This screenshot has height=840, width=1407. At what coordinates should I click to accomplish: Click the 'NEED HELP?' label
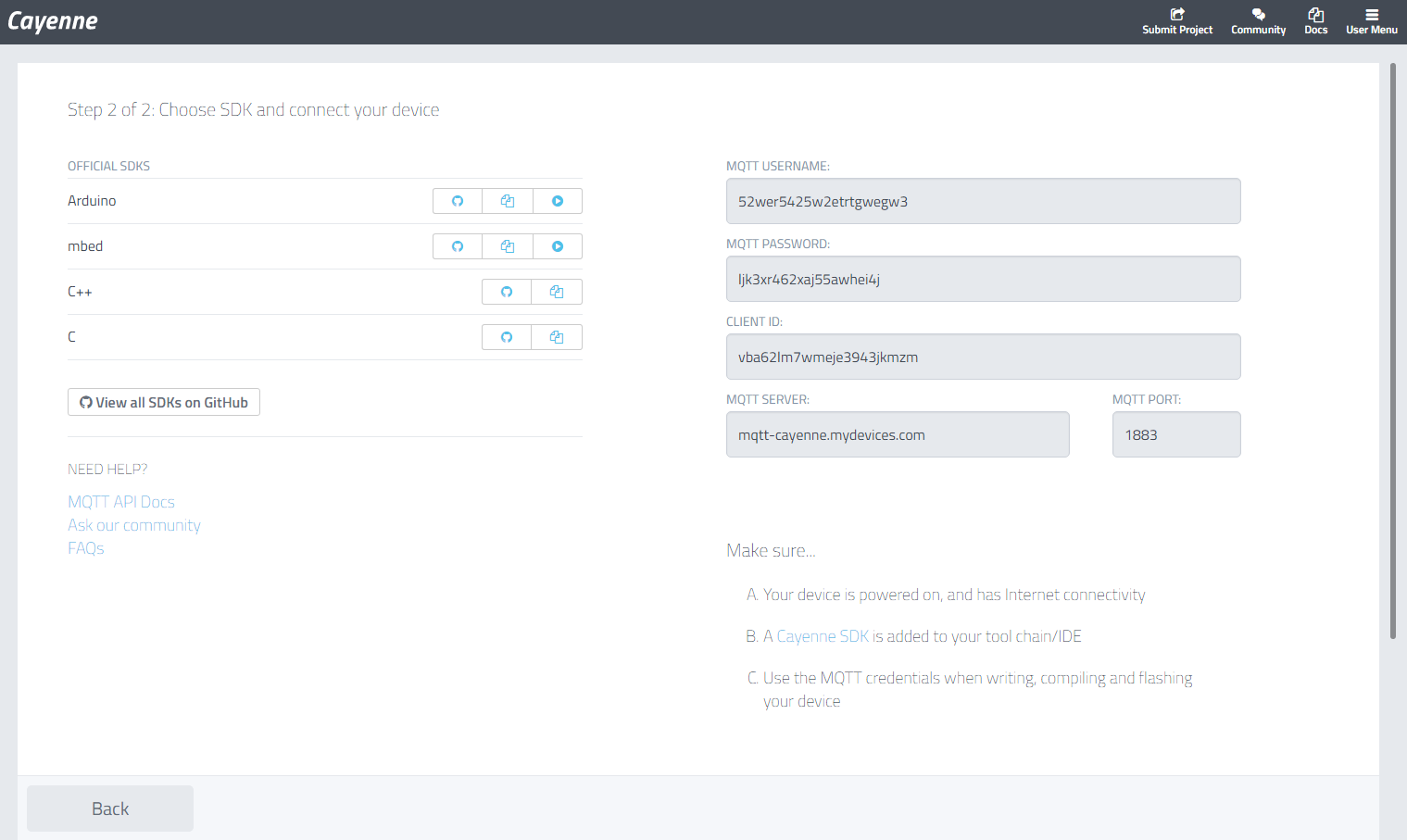click(x=107, y=470)
